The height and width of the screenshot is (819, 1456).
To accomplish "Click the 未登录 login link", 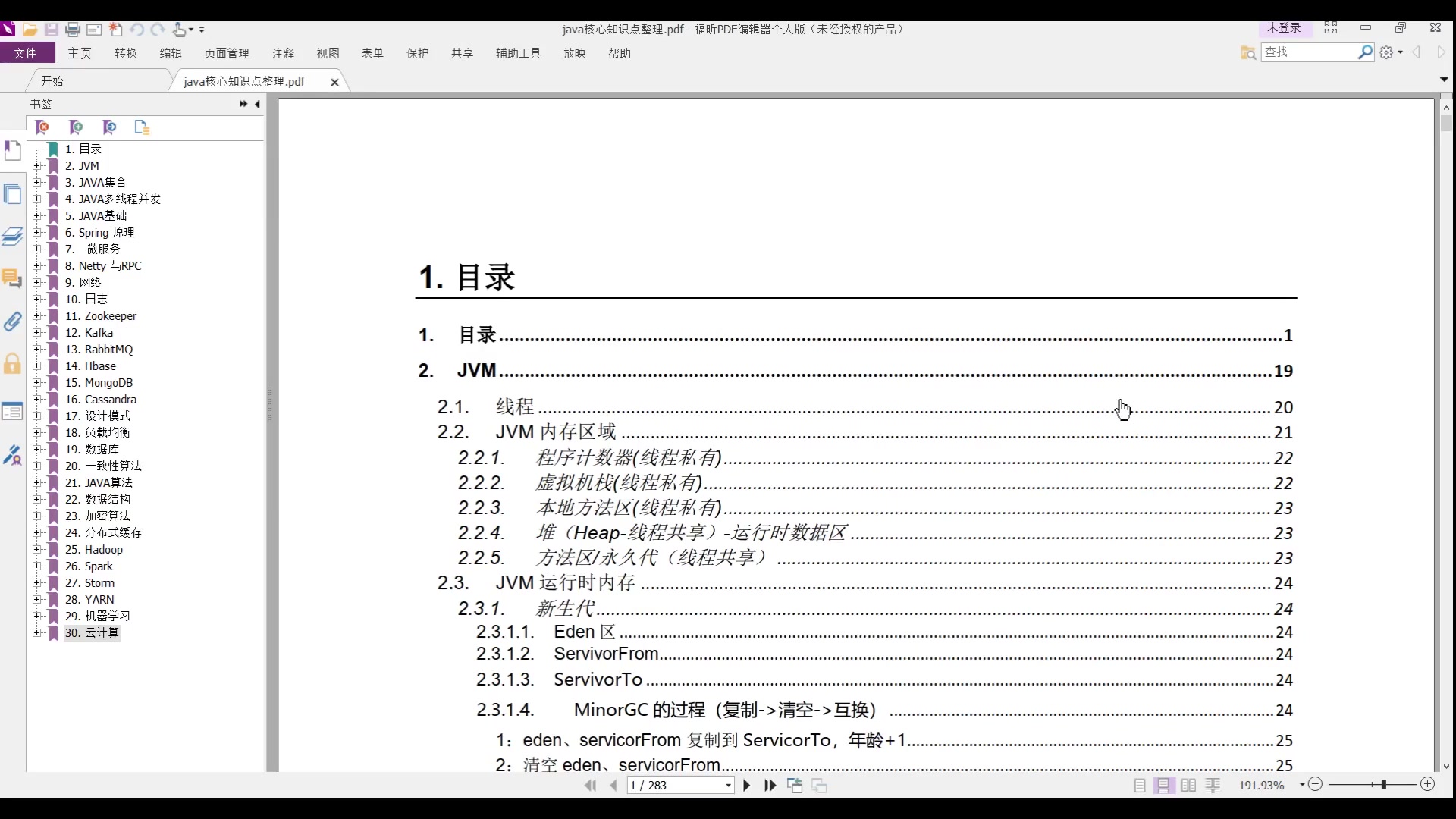I will click(1285, 27).
